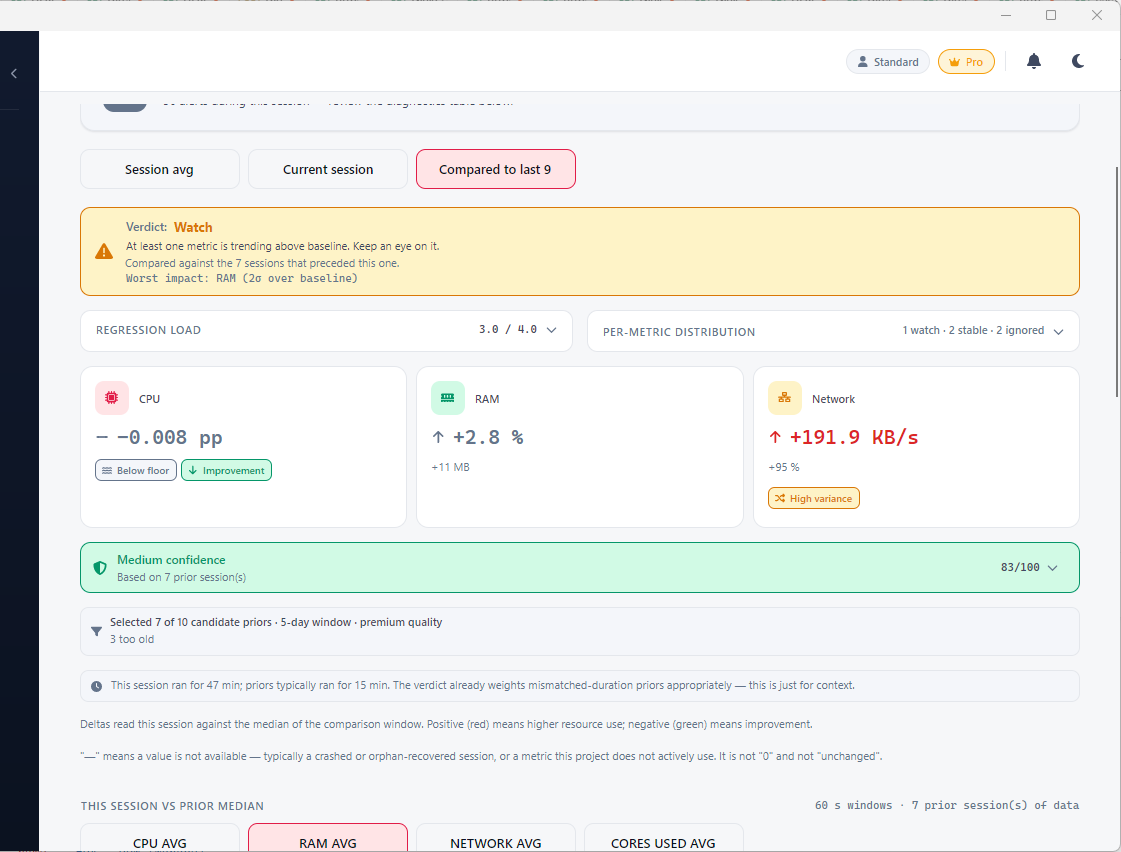Viewport: 1121px width, 852px height.
Task: Click the warning triangle in the verdict banner
Action: 104,252
